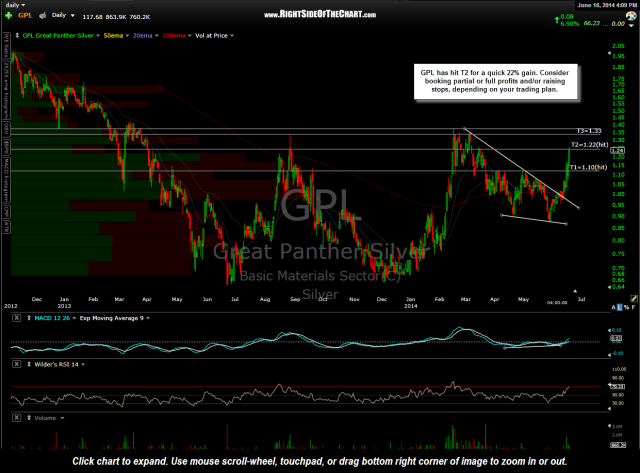Click the RightSideOfTheChart.com link
This screenshot has height=473, width=640.
tap(320, 15)
